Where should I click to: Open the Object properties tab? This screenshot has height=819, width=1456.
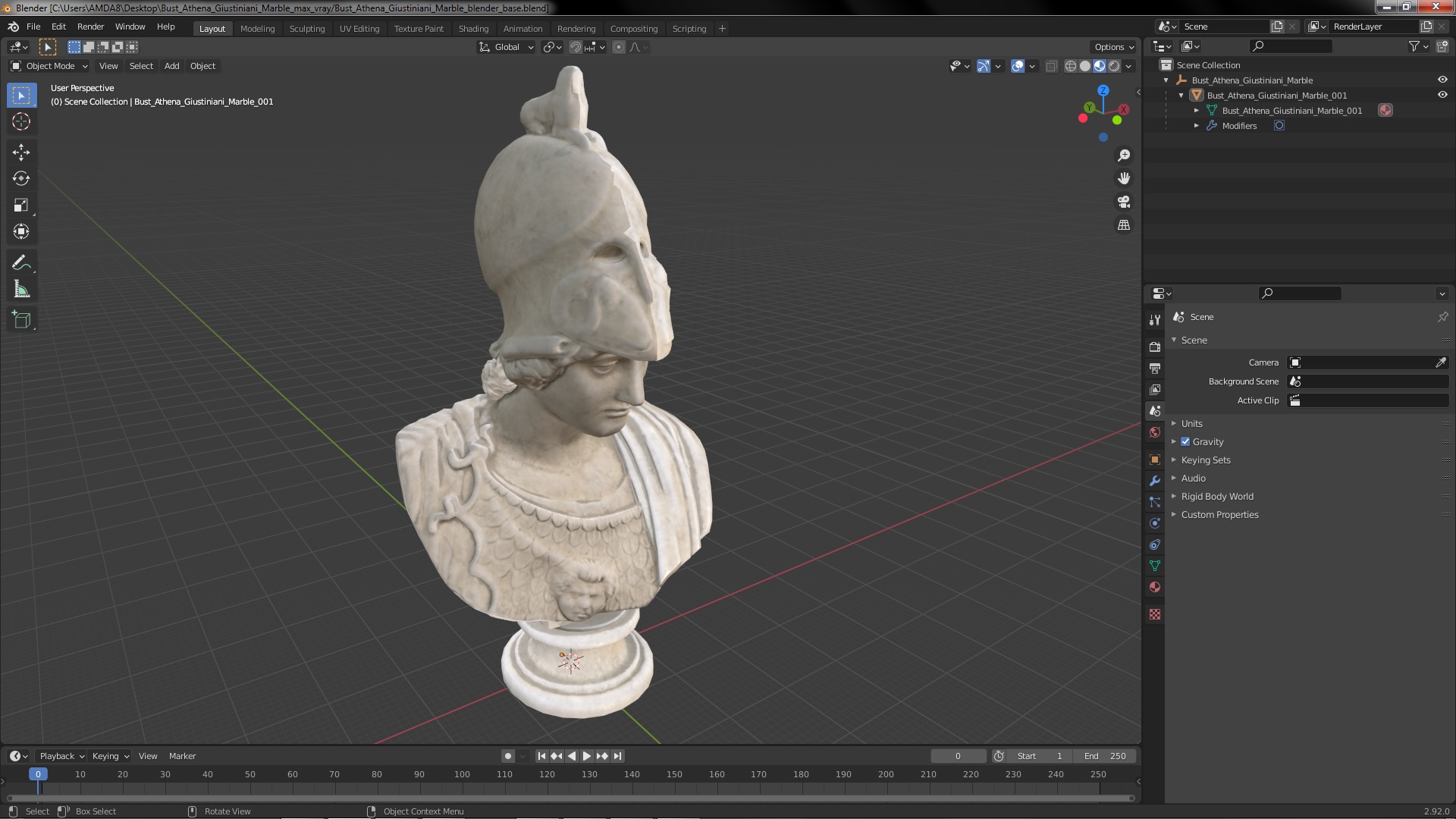1154,460
